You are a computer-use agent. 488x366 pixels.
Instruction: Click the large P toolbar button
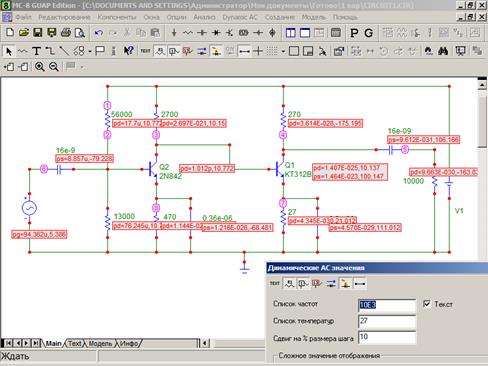[354, 33]
